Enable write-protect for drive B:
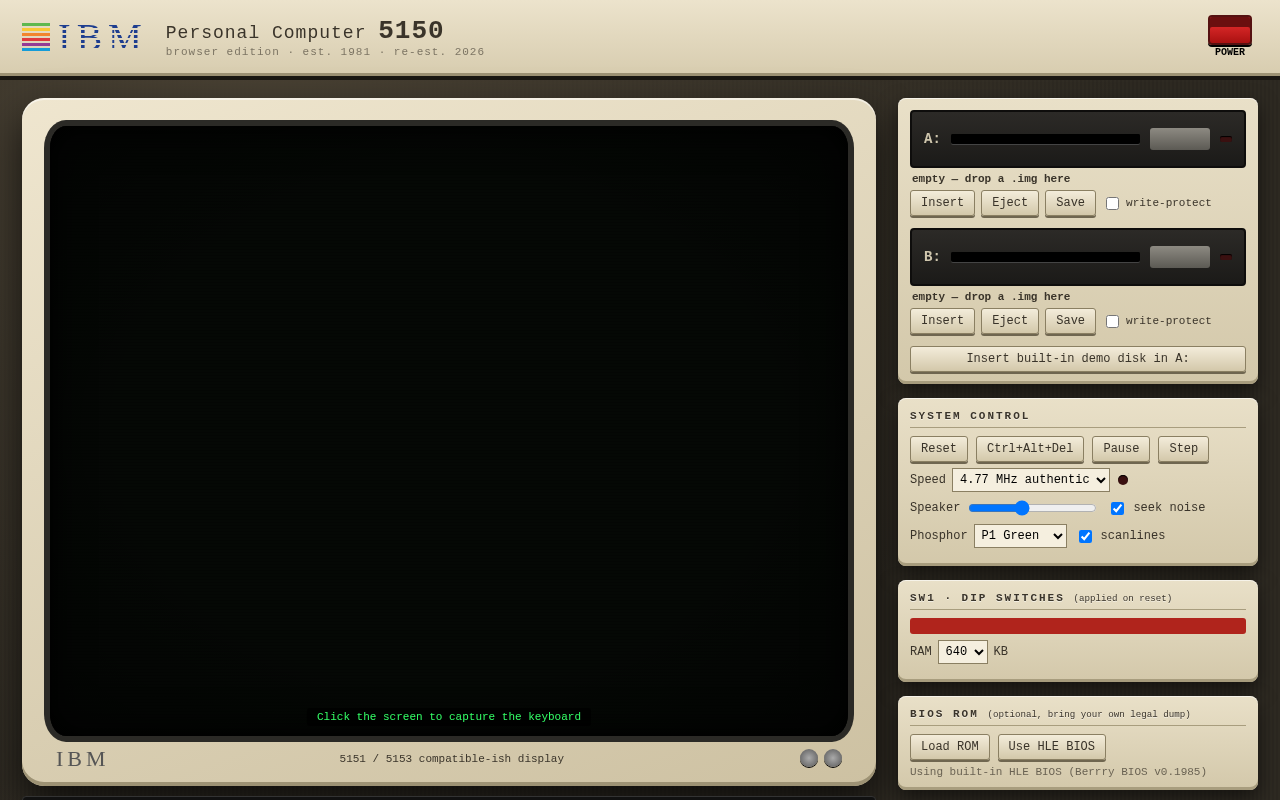Viewport: 1280px width, 800px height. point(1112,322)
